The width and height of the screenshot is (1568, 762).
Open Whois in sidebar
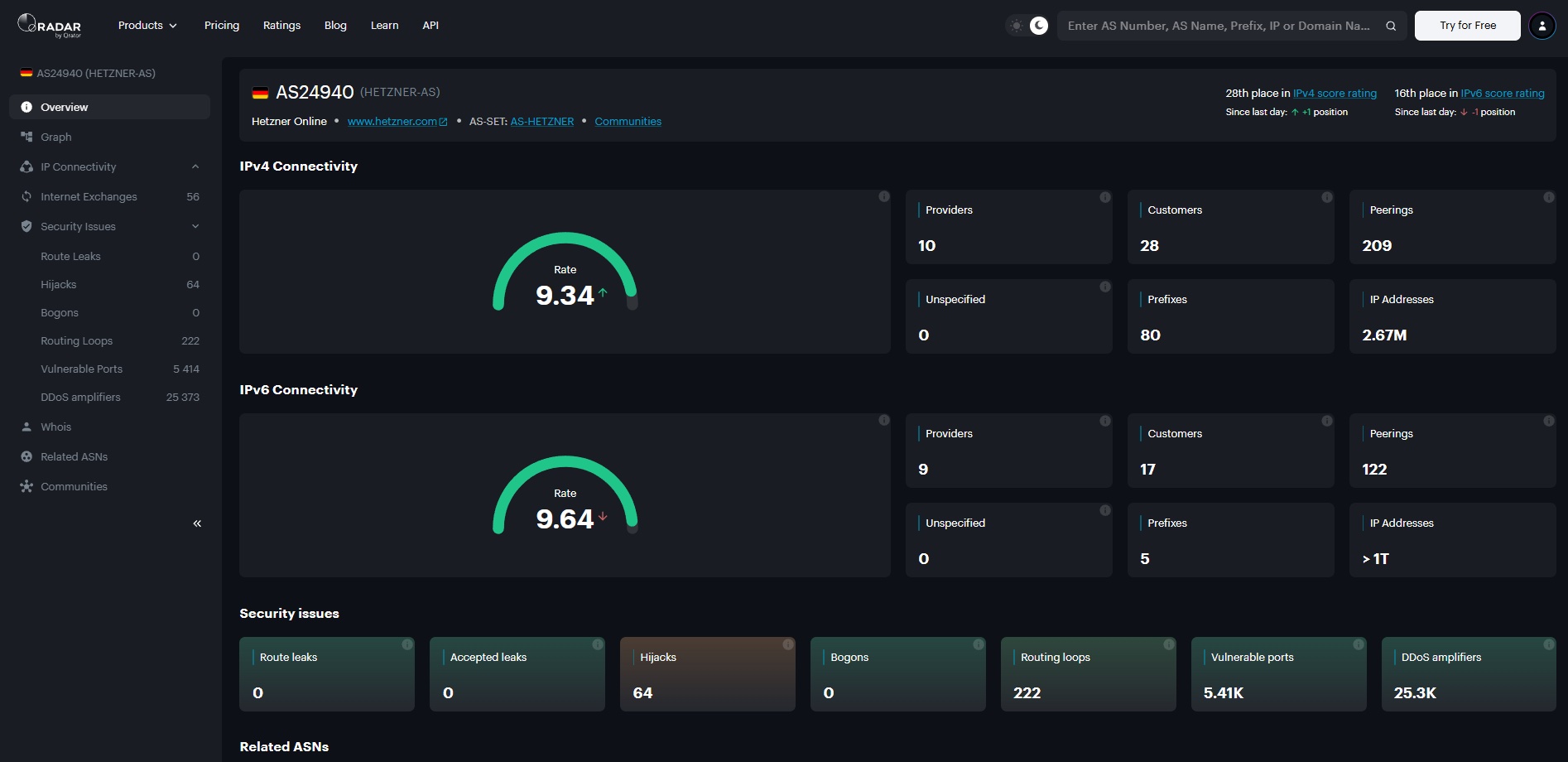point(109,427)
